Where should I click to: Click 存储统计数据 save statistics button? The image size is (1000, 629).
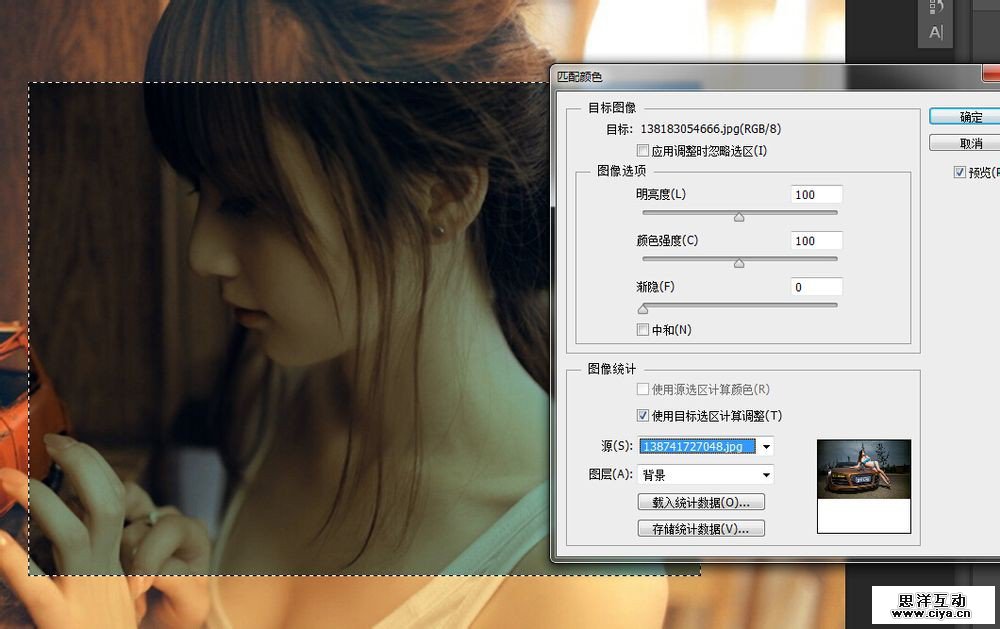pos(701,529)
